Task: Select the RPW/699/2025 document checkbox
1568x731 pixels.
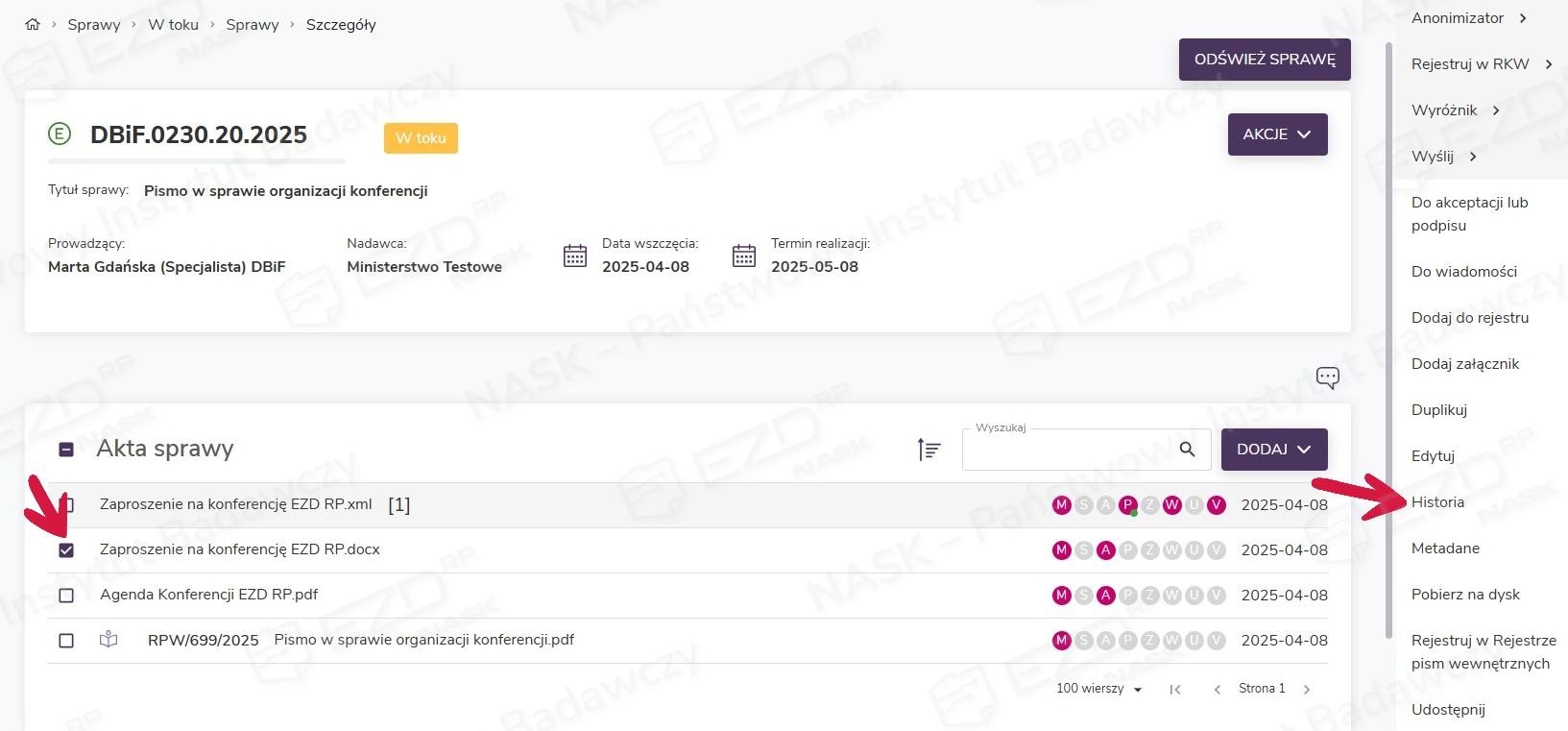Action: (x=66, y=641)
